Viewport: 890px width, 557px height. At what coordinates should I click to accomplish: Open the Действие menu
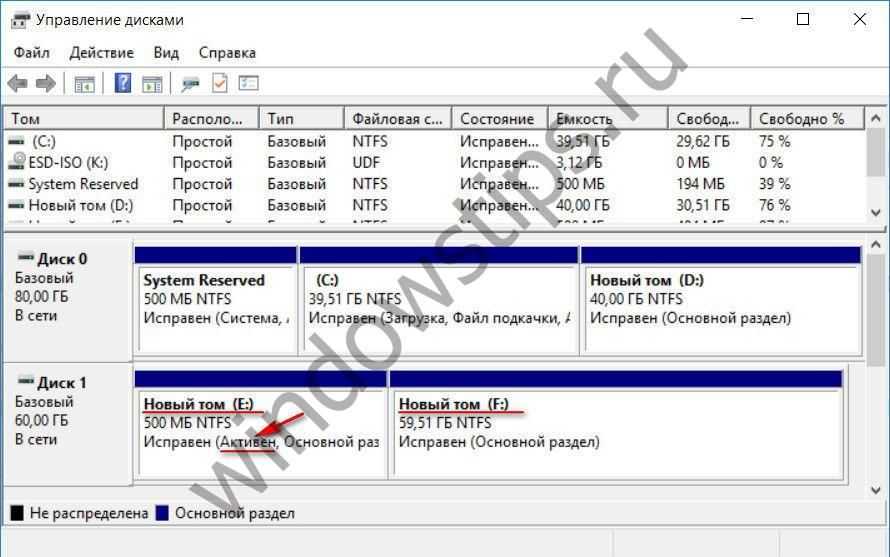click(101, 52)
